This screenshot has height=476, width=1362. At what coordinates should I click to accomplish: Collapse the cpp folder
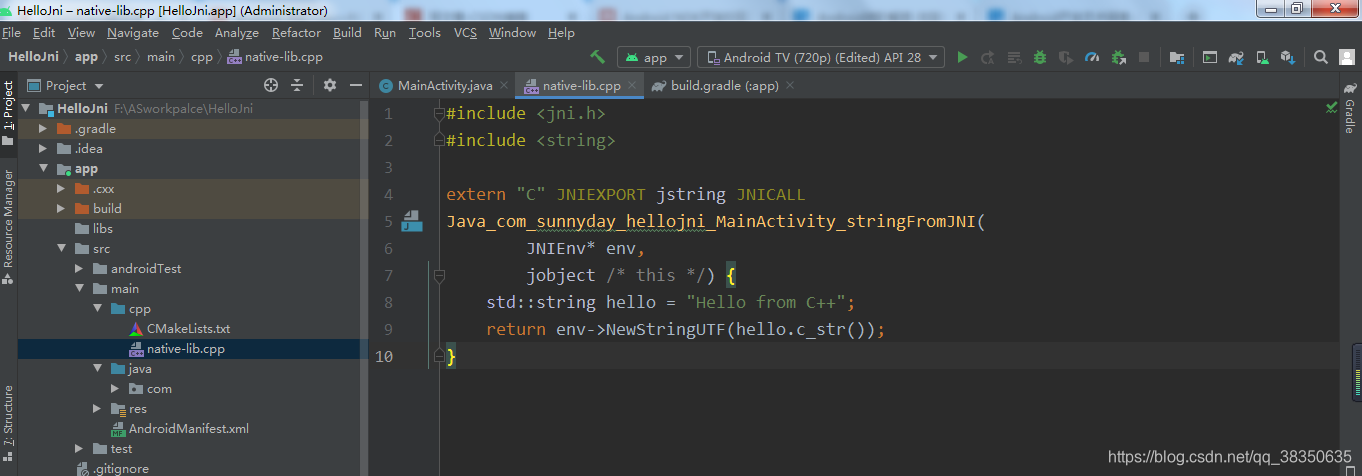97,309
